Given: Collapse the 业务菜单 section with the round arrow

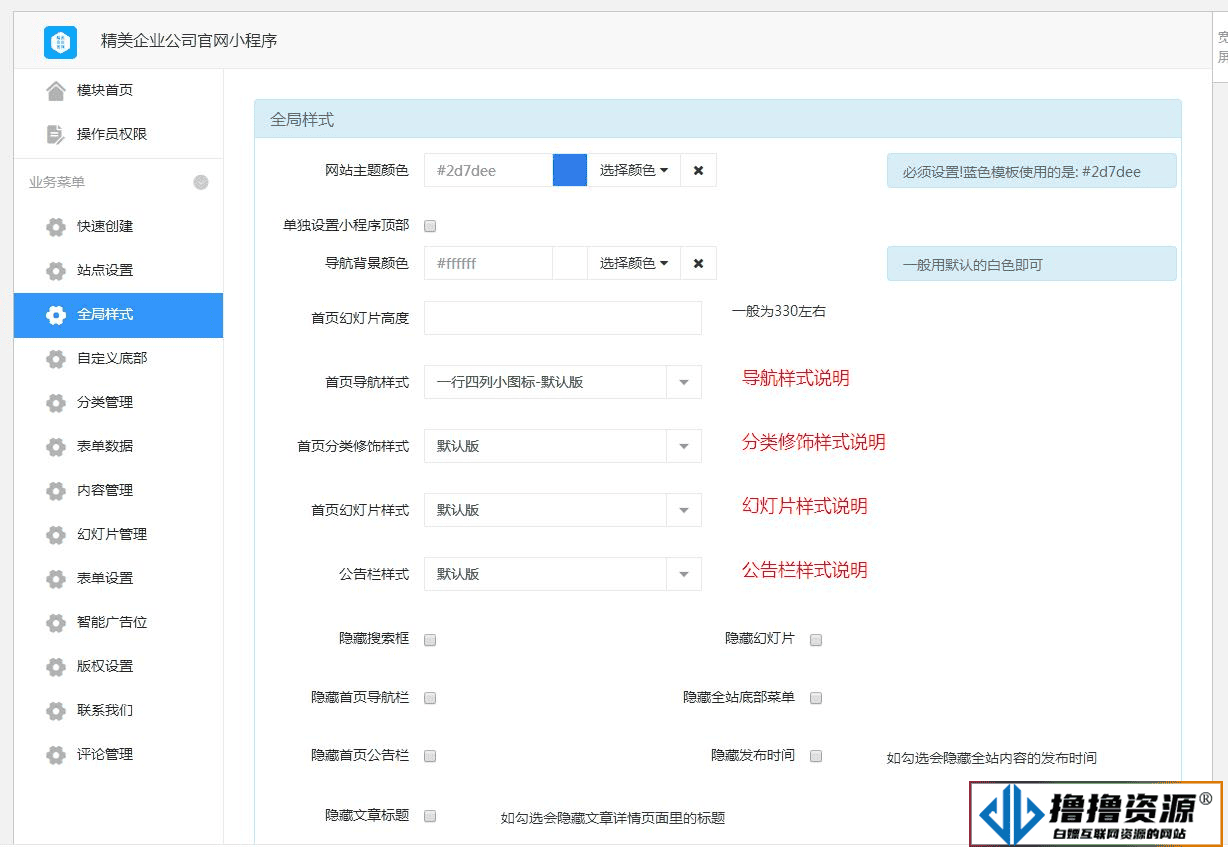Looking at the screenshot, I should pyautogui.click(x=201, y=182).
